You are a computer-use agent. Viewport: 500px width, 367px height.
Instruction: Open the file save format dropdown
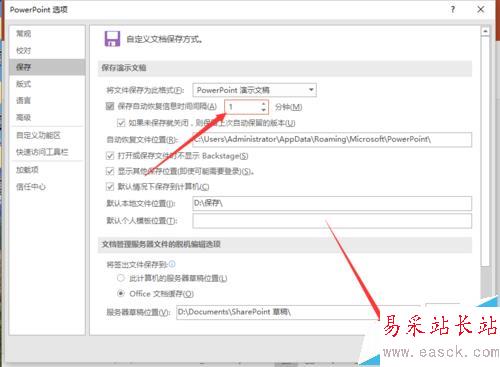pos(254,90)
